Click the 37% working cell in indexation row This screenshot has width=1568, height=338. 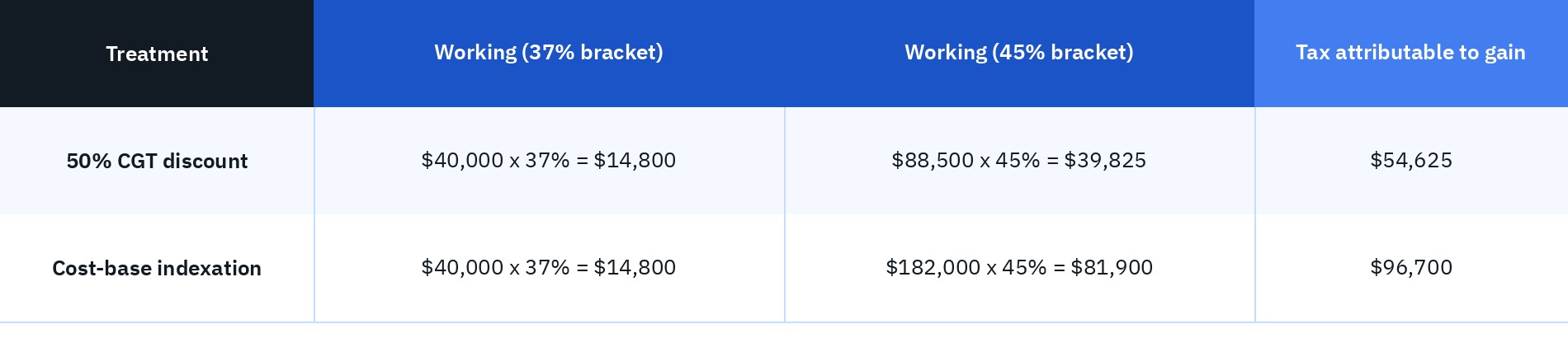tap(549, 268)
